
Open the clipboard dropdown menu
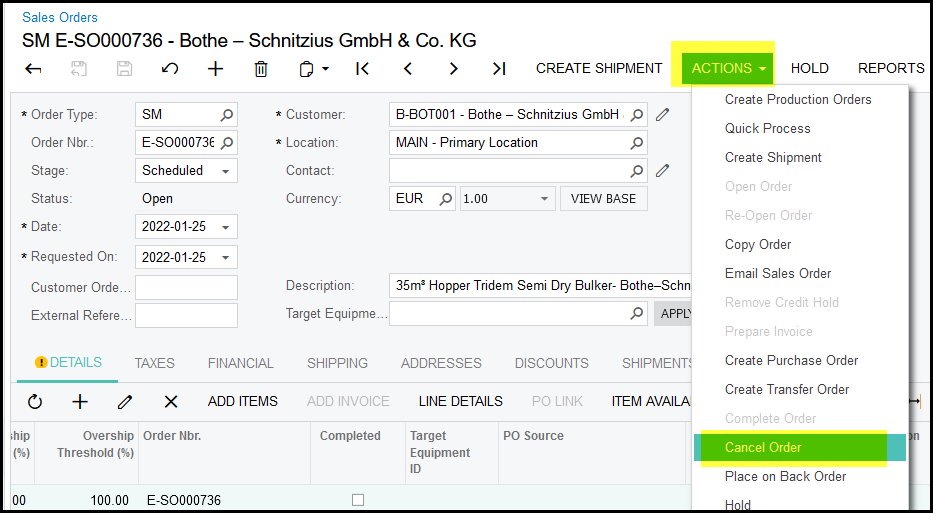[311, 69]
